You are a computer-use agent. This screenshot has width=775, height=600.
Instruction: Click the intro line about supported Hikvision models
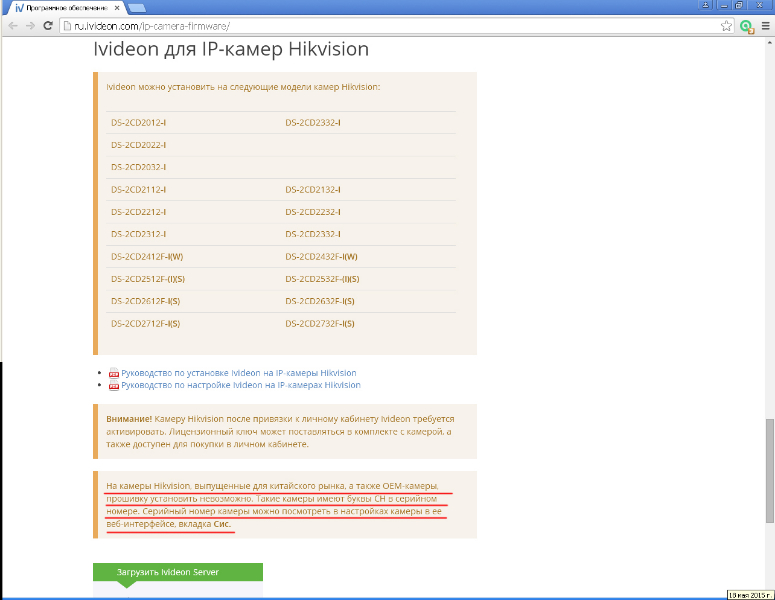click(x=243, y=87)
